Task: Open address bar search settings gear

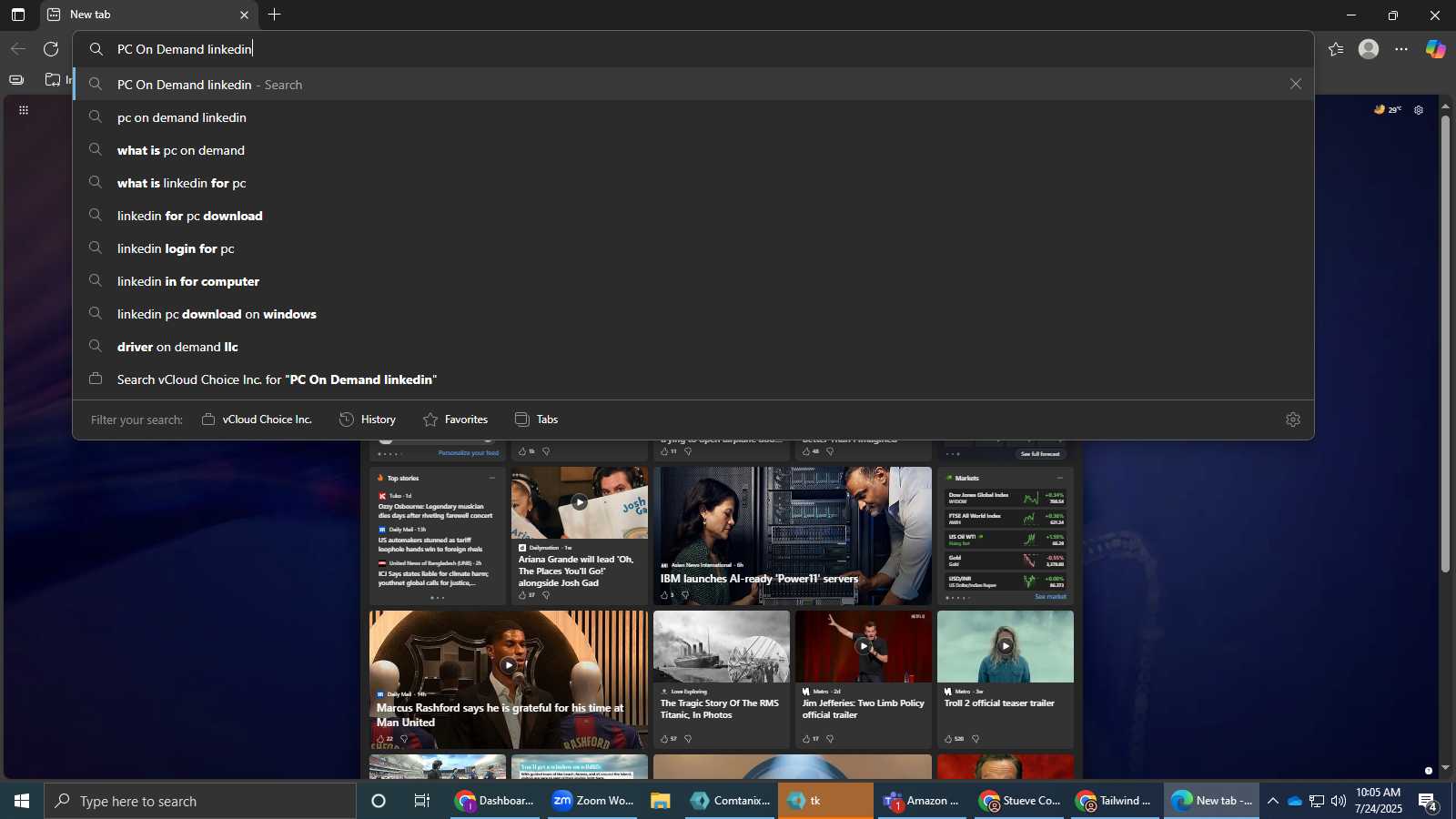Action: pos(1293,420)
